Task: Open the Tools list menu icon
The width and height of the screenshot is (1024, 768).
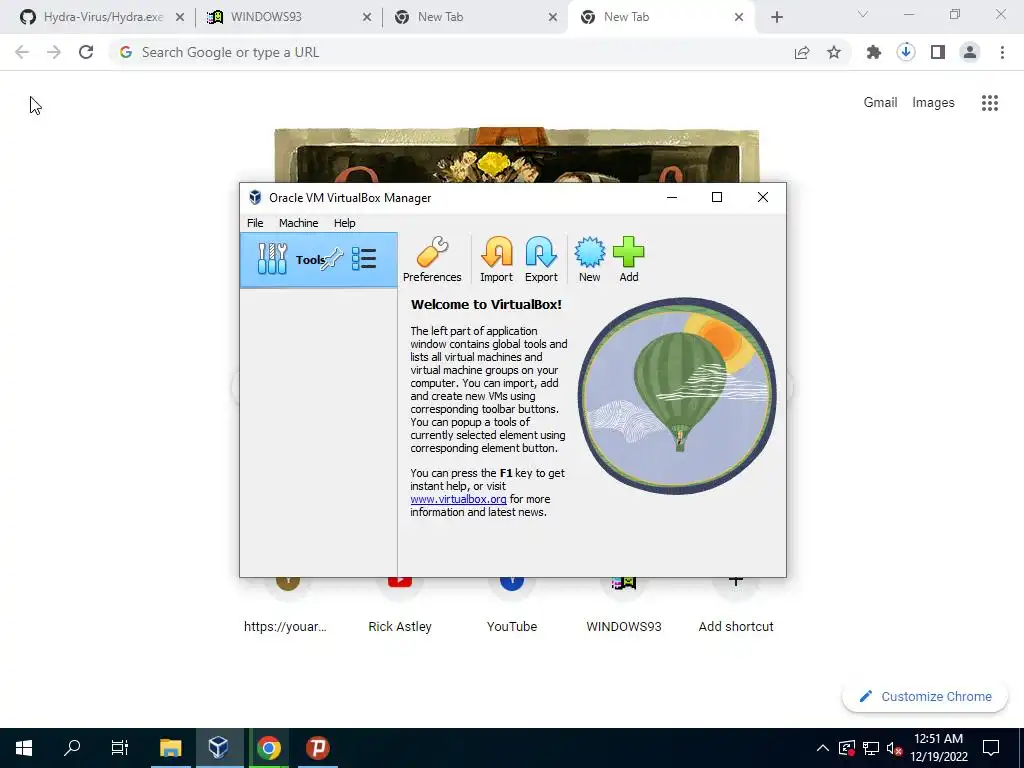Action: (364, 259)
